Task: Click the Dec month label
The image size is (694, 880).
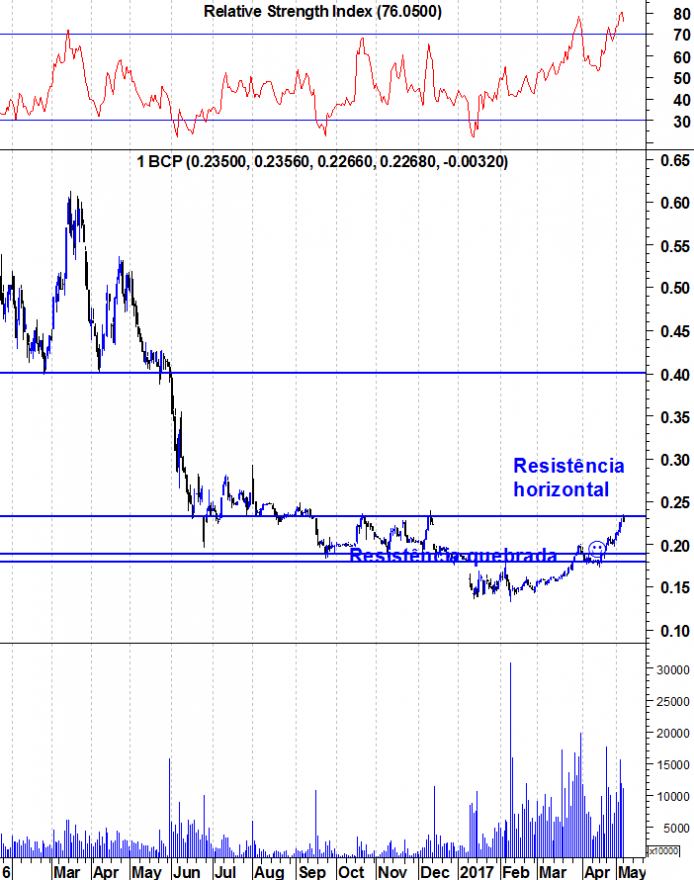Action: 435,872
